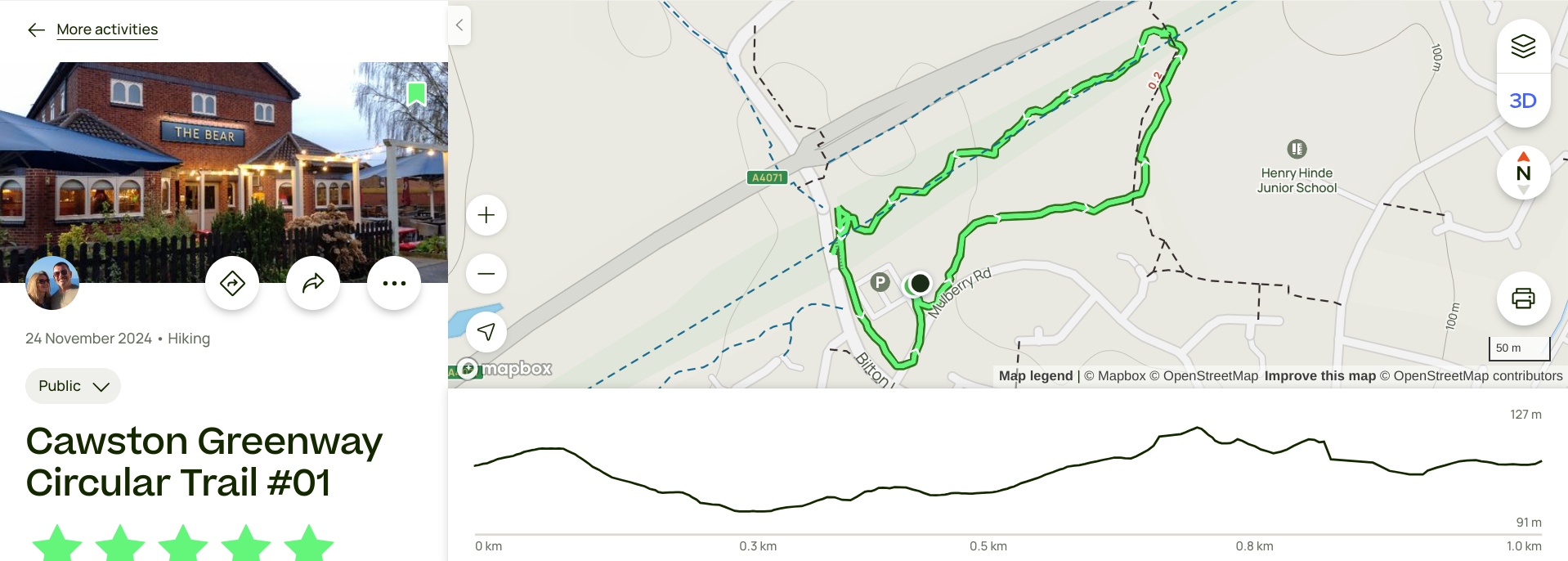Zoom in on the map
The width and height of the screenshot is (1568, 561).
[486, 215]
